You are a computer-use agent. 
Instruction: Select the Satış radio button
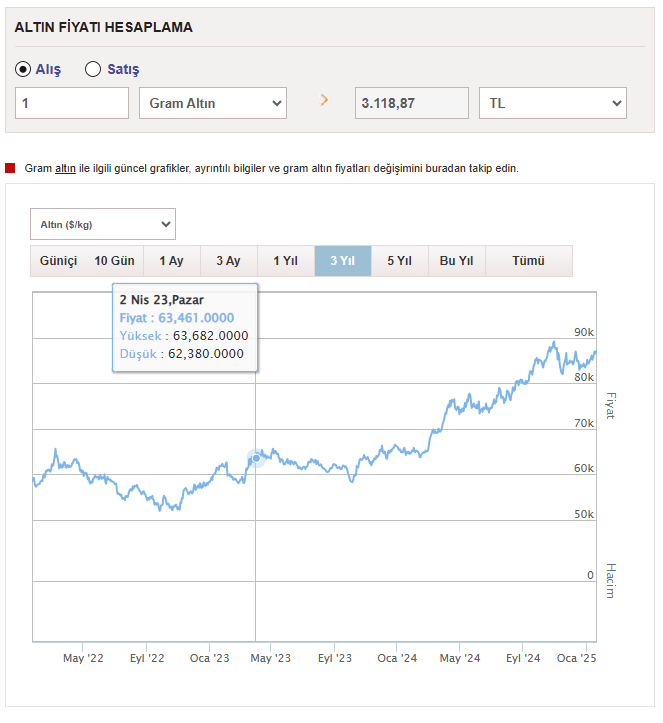coord(93,69)
